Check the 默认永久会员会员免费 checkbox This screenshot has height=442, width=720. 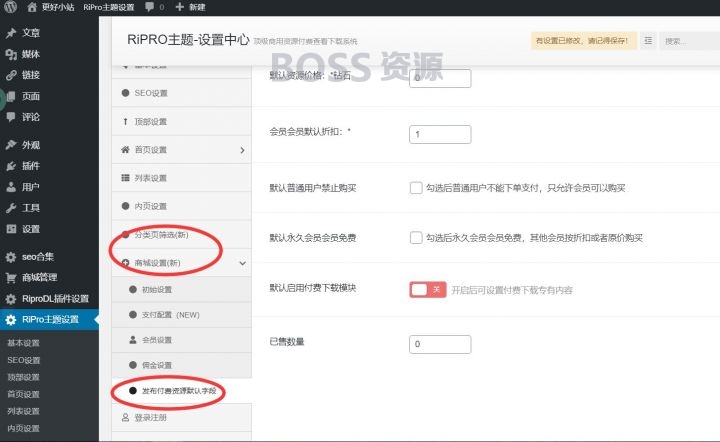[416, 238]
